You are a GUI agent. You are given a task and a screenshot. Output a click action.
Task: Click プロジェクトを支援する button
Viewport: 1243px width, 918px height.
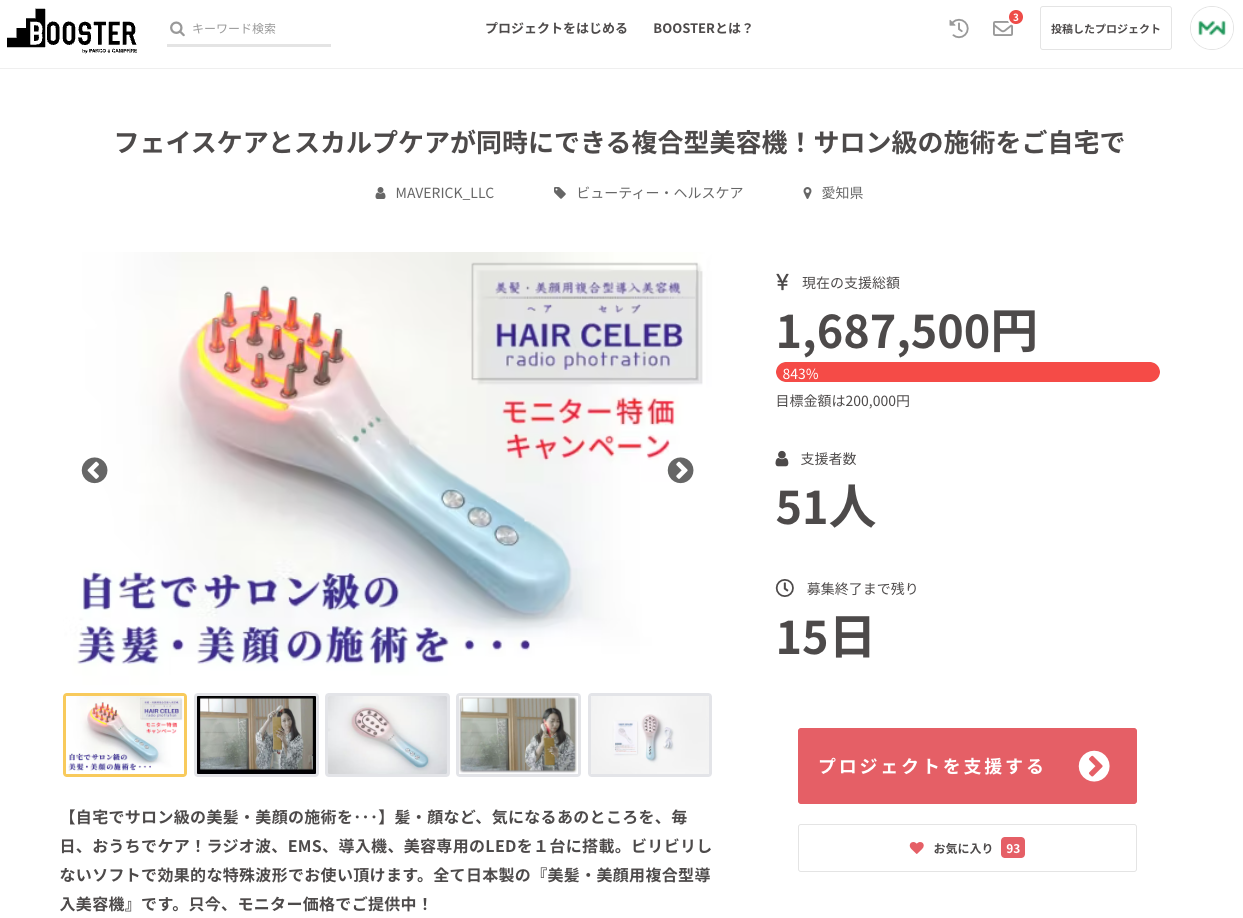pos(967,766)
